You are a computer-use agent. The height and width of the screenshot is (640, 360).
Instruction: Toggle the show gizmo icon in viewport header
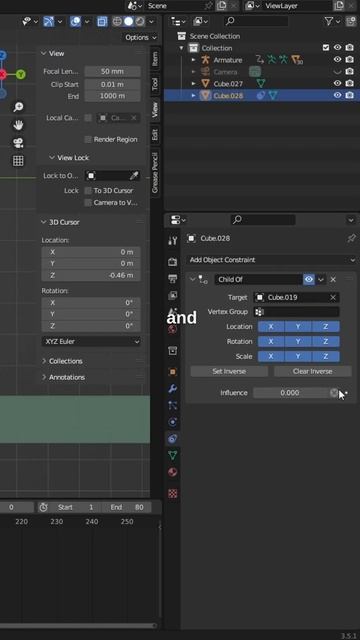(49, 21)
